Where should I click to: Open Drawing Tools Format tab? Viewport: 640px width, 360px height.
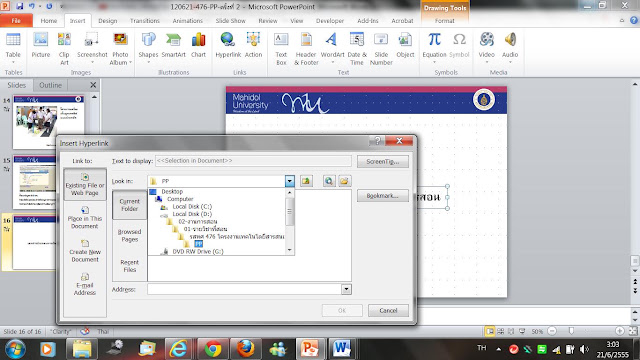[444, 21]
